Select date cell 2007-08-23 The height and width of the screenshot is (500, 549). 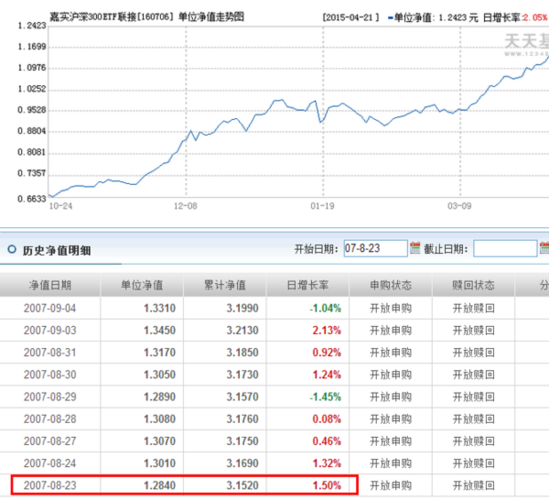pyautogui.click(x=50, y=485)
